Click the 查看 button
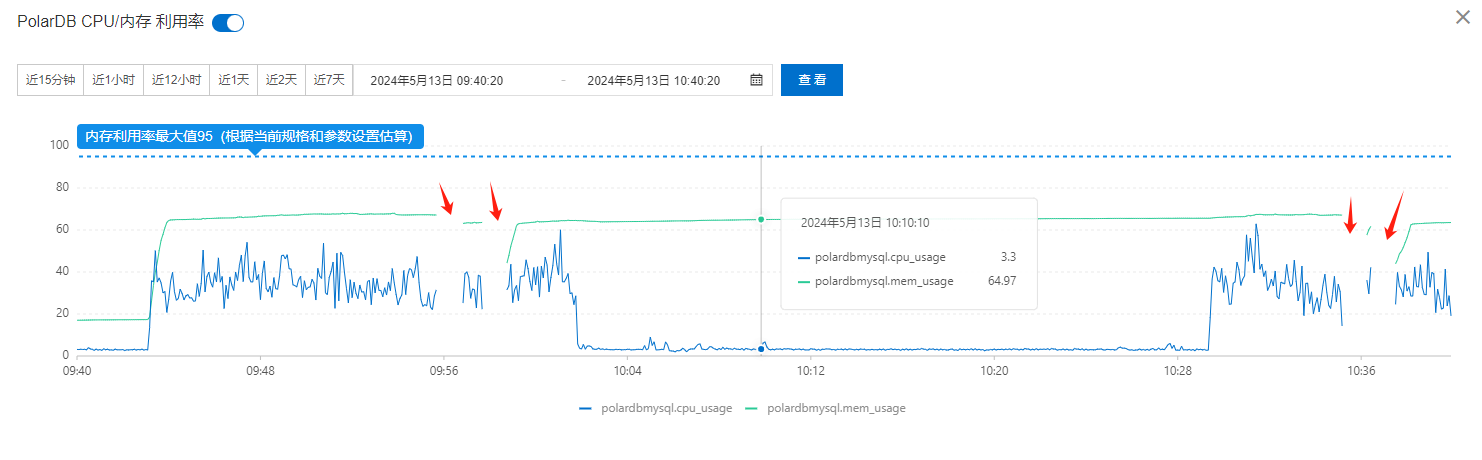This screenshot has height=460, width=1482. point(812,80)
